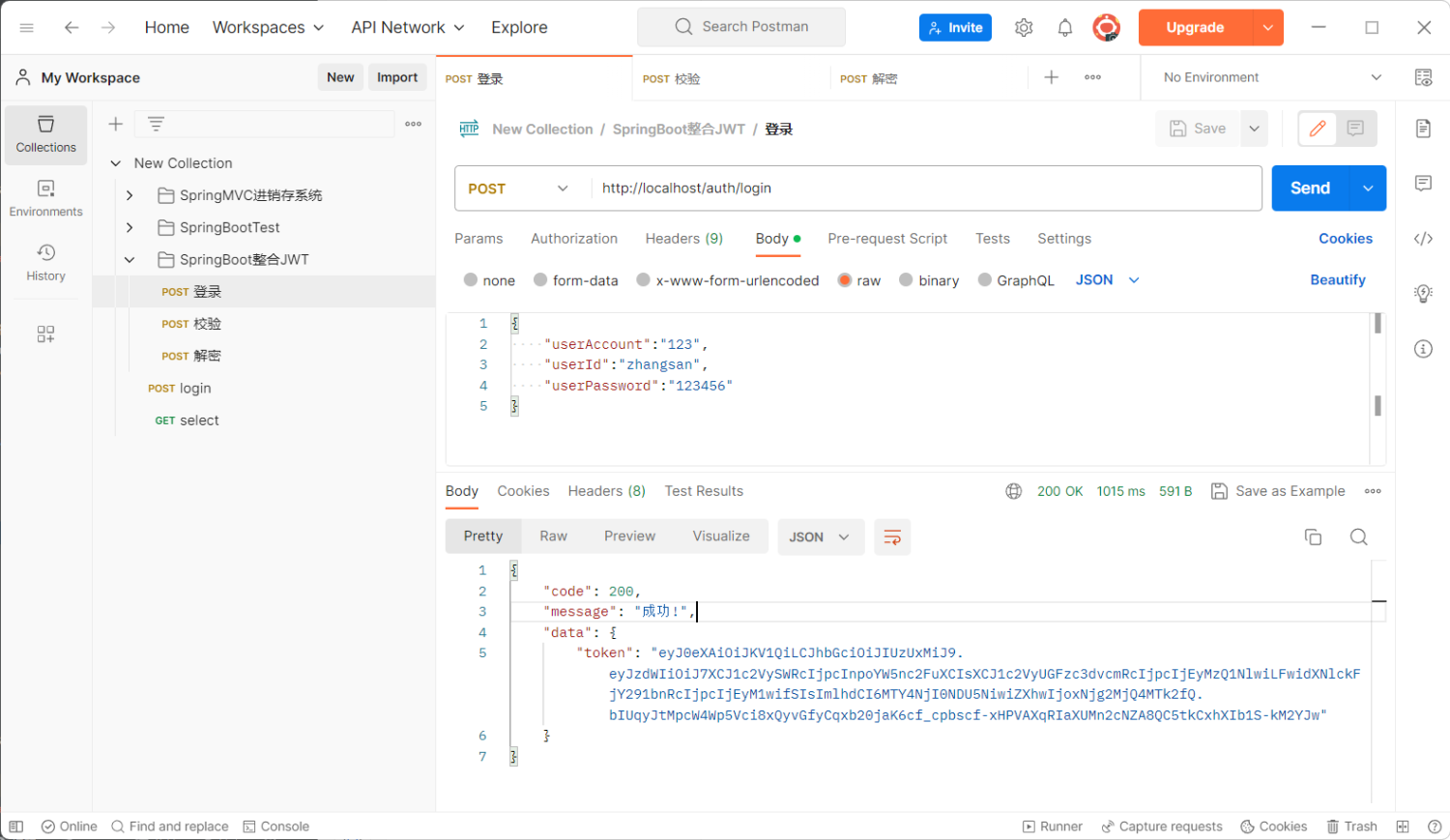This screenshot has height=840, width=1450.
Task: Open the documentation icon in right sidebar
Action: tap(1423, 129)
